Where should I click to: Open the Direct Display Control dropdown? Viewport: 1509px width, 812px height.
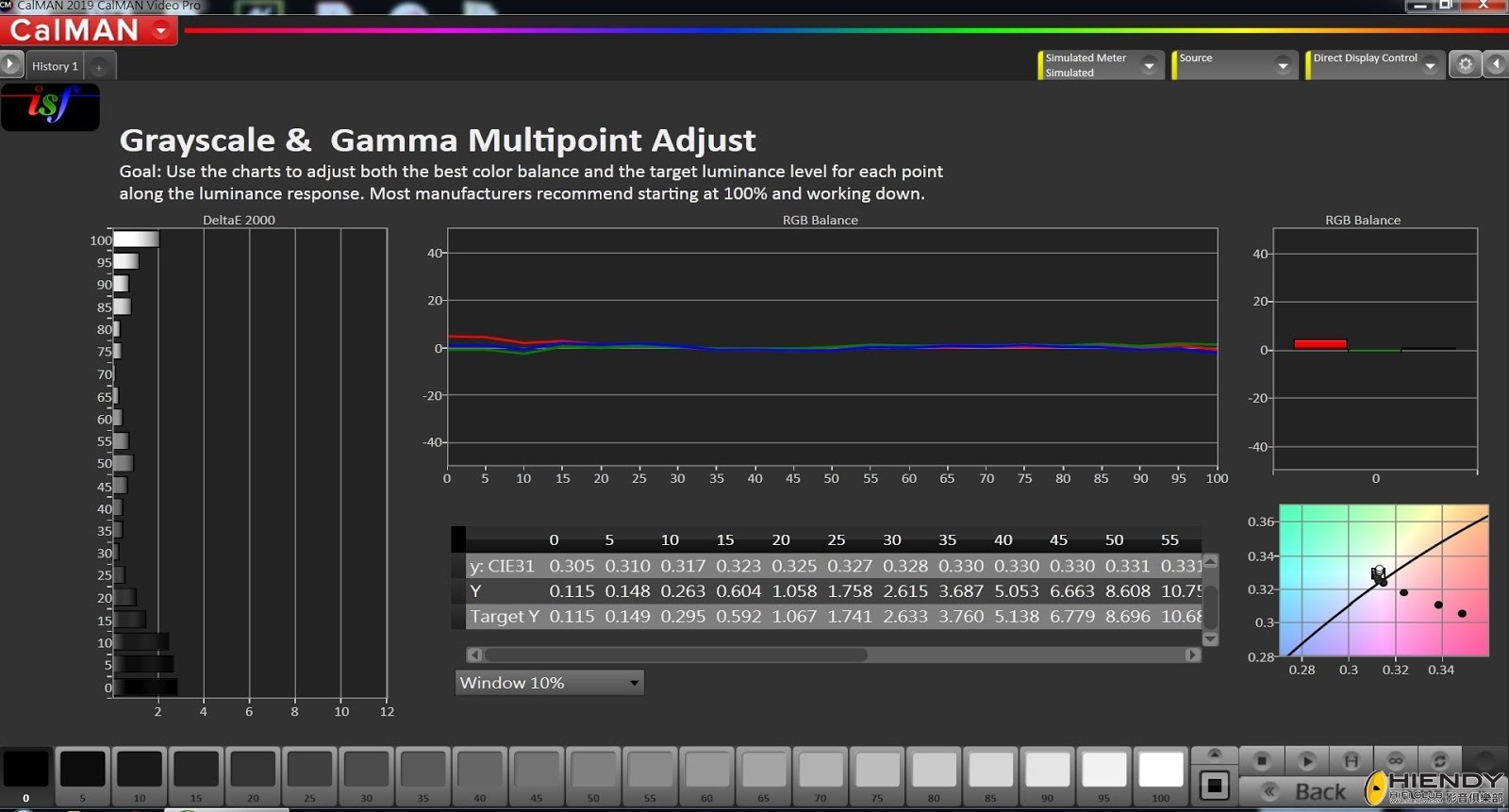(x=1430, y=65)
